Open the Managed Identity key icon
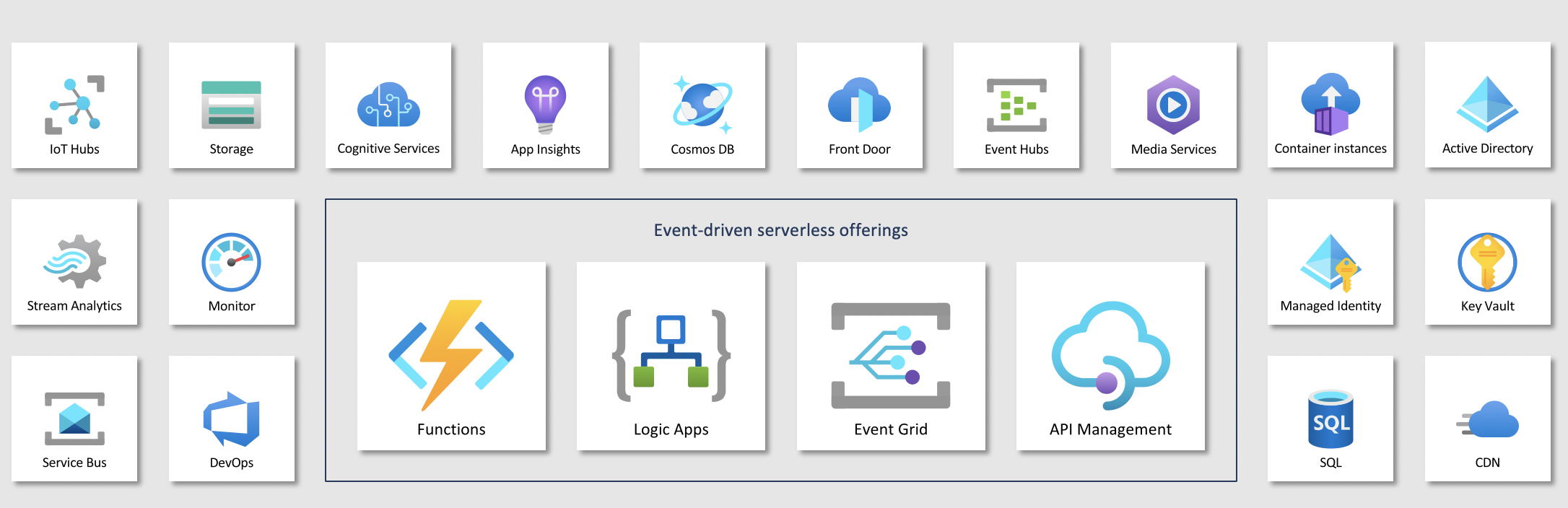 tap(1330, 263)
